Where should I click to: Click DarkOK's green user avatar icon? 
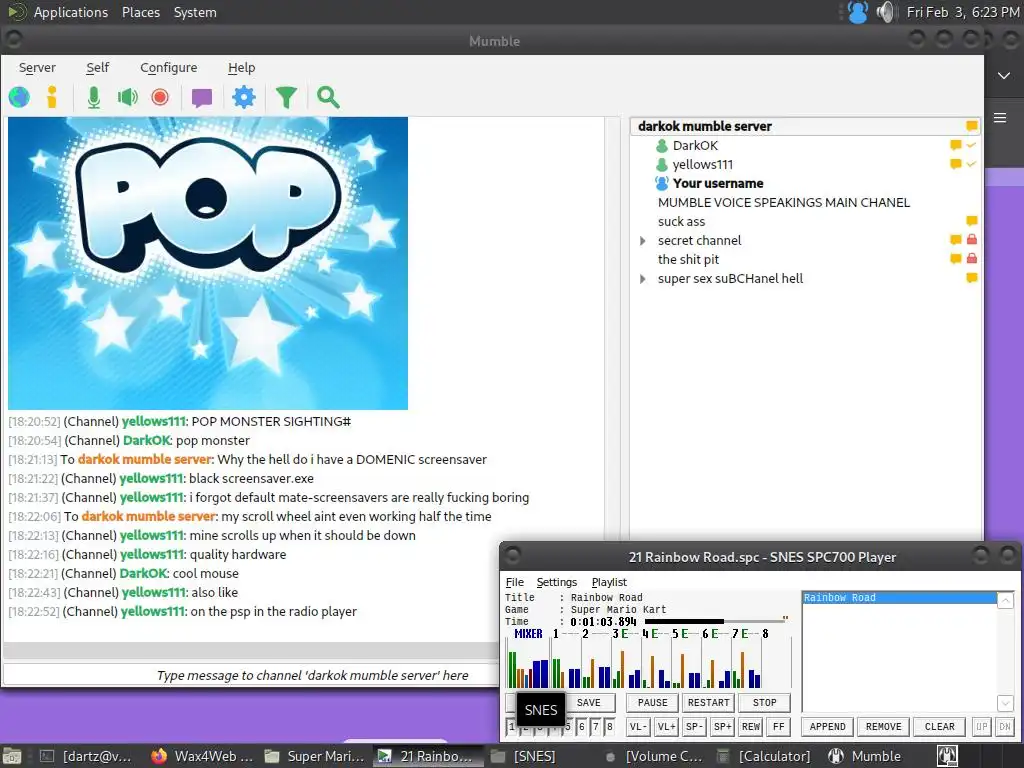pyautogui.click(x=662, y=146)
